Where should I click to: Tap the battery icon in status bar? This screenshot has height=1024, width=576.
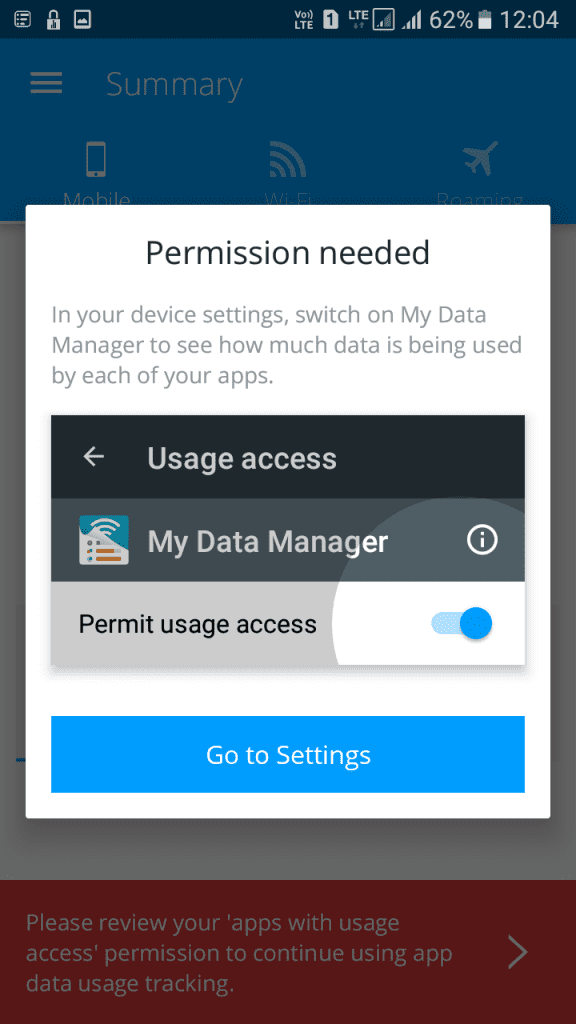pyautogui.click(x=485, y=20)
